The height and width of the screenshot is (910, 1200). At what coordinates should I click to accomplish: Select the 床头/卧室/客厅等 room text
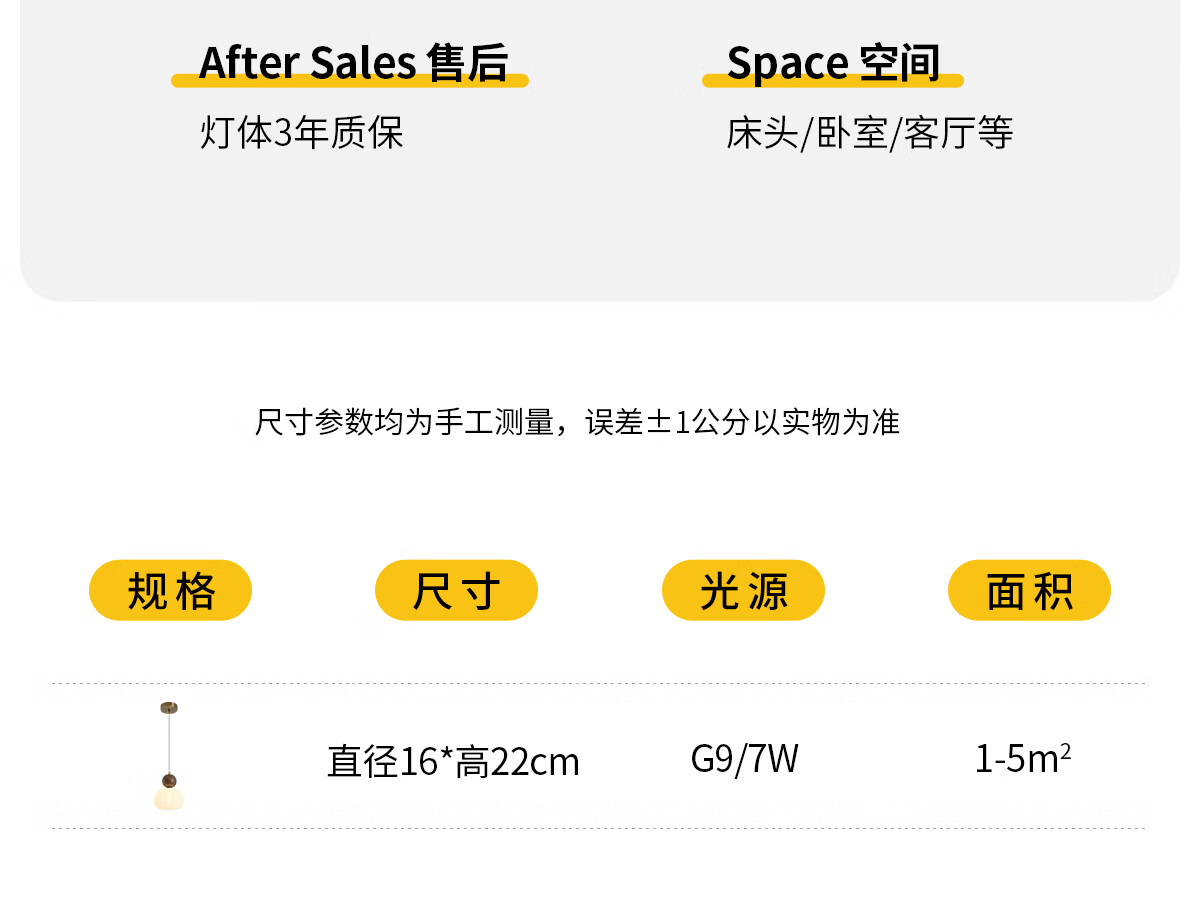tap(869, 133)
